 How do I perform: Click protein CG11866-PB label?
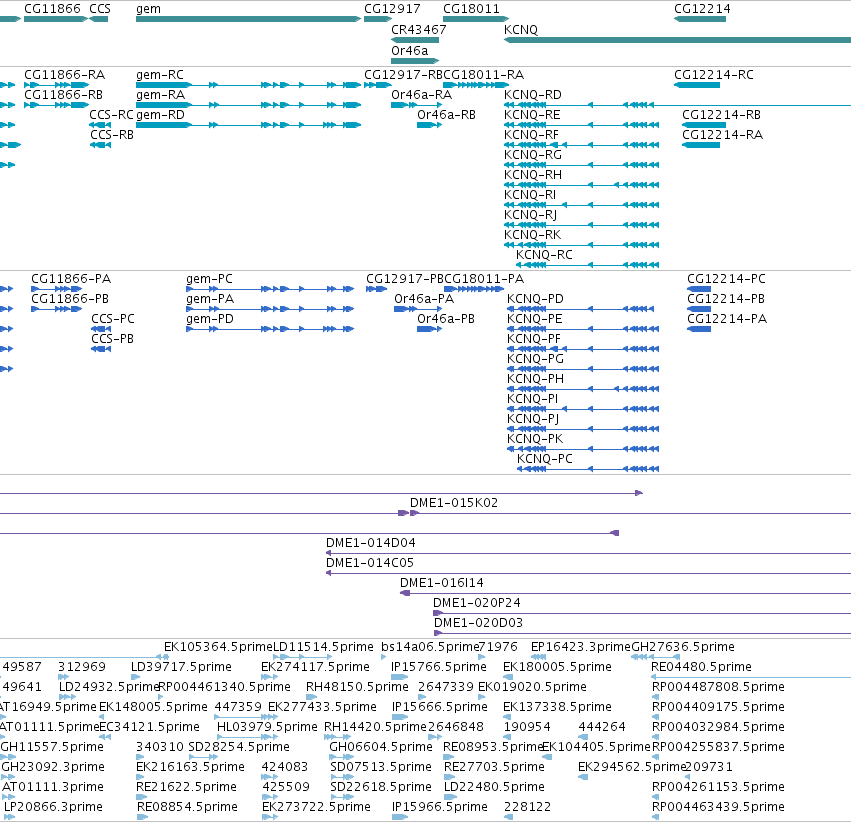pyautogui.click(x=69, y=298)
